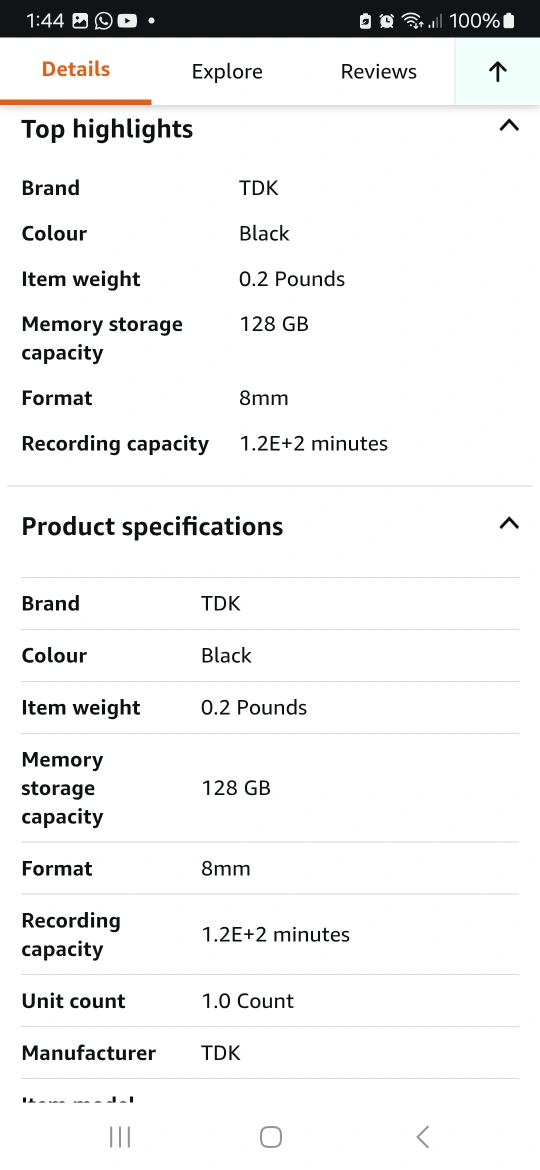Collapse the Top highlights section chevron
This screenshot has height=1170, width=540.
[509, 125]
